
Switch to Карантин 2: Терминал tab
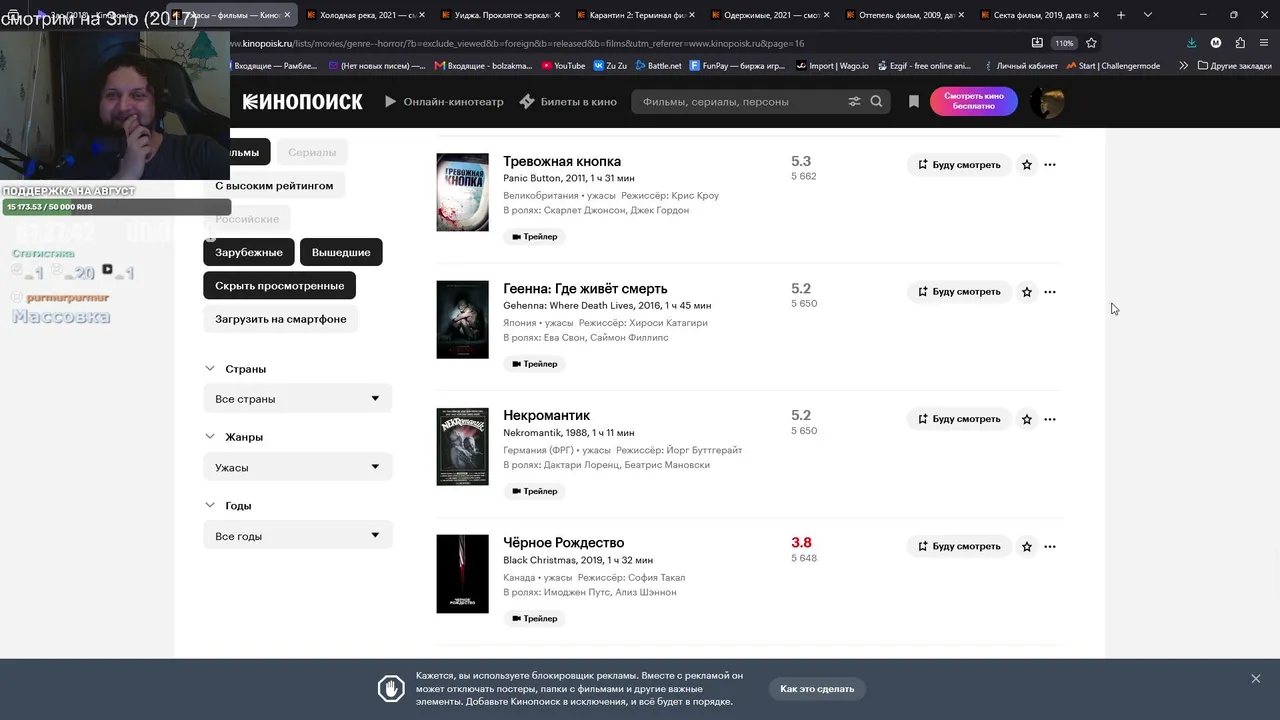point(634,15)
